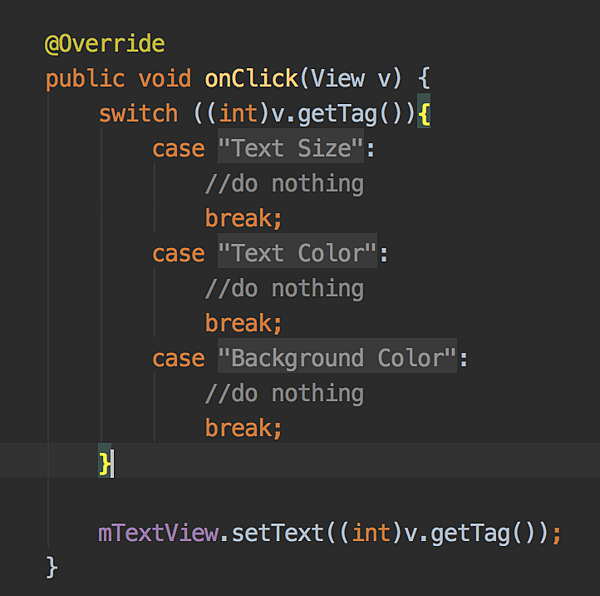
Task: Click the case keyword before "Text Size"
Action: [178, 149]
